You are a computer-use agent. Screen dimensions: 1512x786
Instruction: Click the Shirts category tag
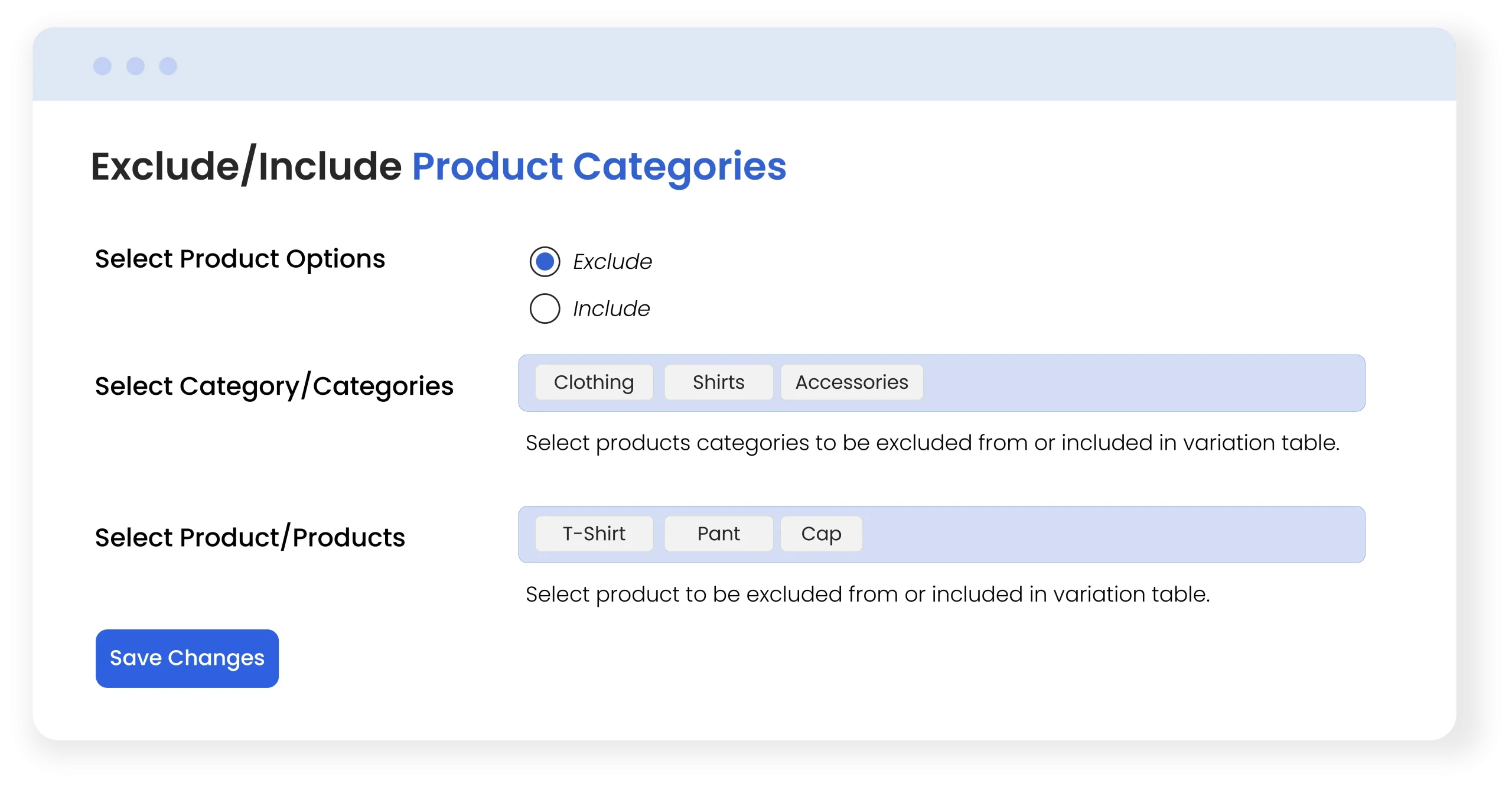click(x=718, y=382)
